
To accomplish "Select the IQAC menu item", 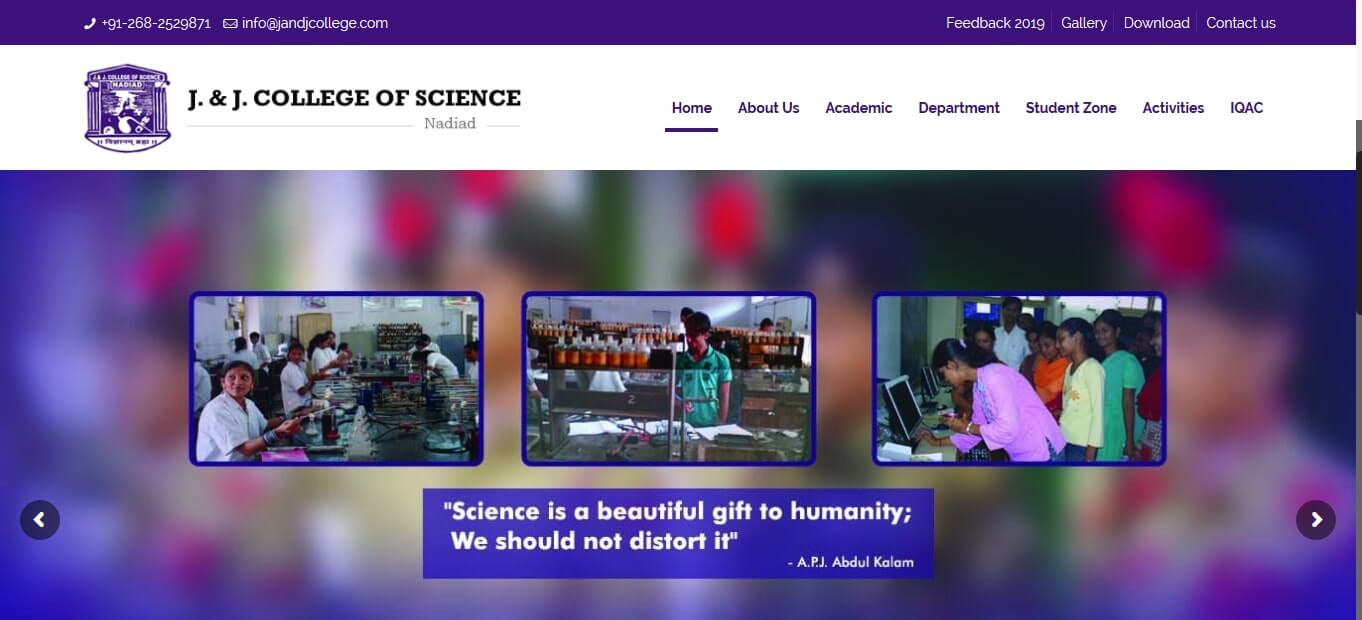I will coord(1247,108).
